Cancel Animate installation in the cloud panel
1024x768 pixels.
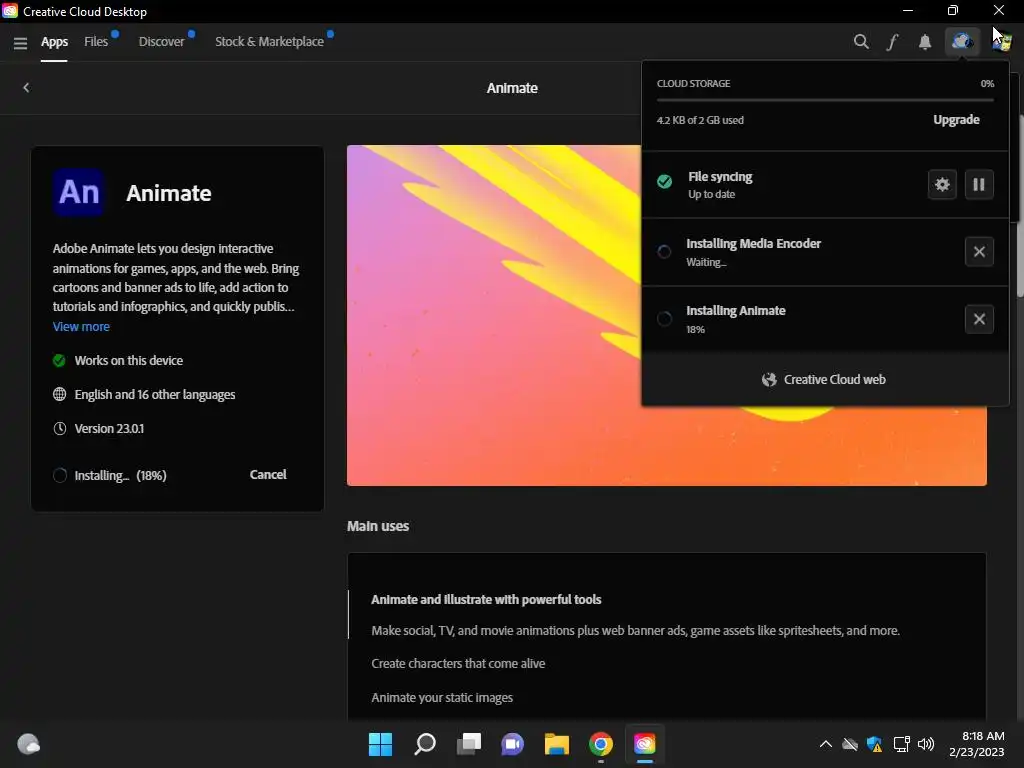pyautogui.click(x=979, y=319)
